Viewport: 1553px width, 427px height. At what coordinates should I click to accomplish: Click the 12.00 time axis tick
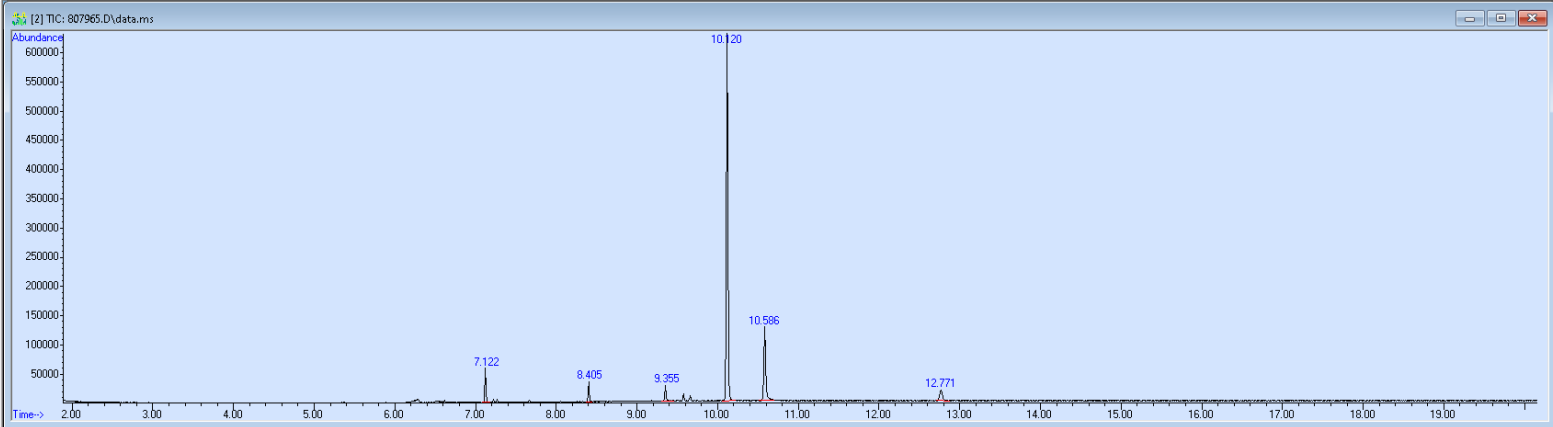click(x=878, y=413)
